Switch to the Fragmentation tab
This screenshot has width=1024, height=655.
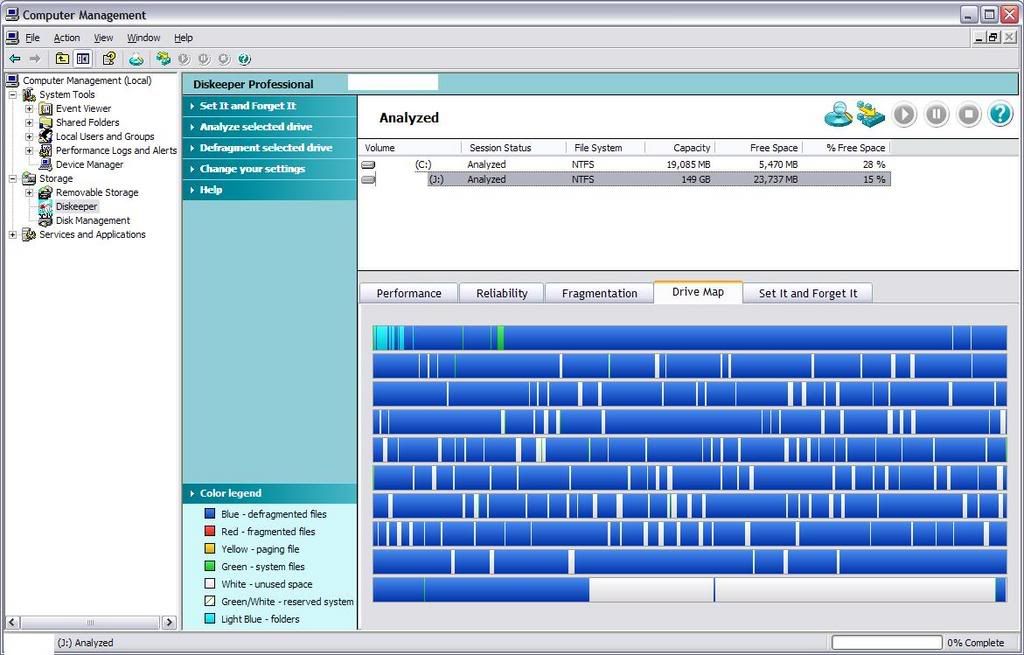(x=600, y=293)
